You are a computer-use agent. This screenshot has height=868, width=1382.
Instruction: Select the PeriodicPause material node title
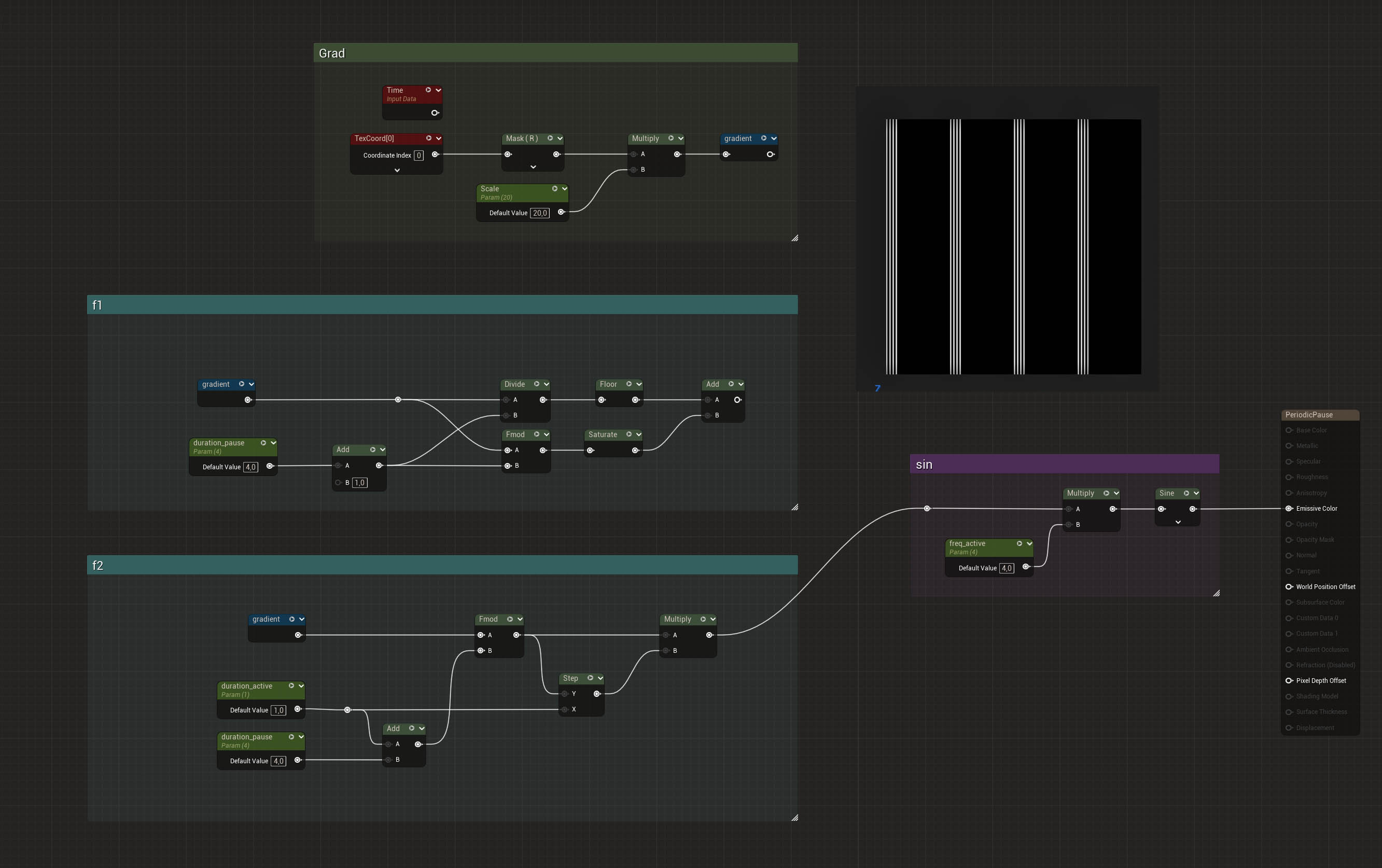1309,415
